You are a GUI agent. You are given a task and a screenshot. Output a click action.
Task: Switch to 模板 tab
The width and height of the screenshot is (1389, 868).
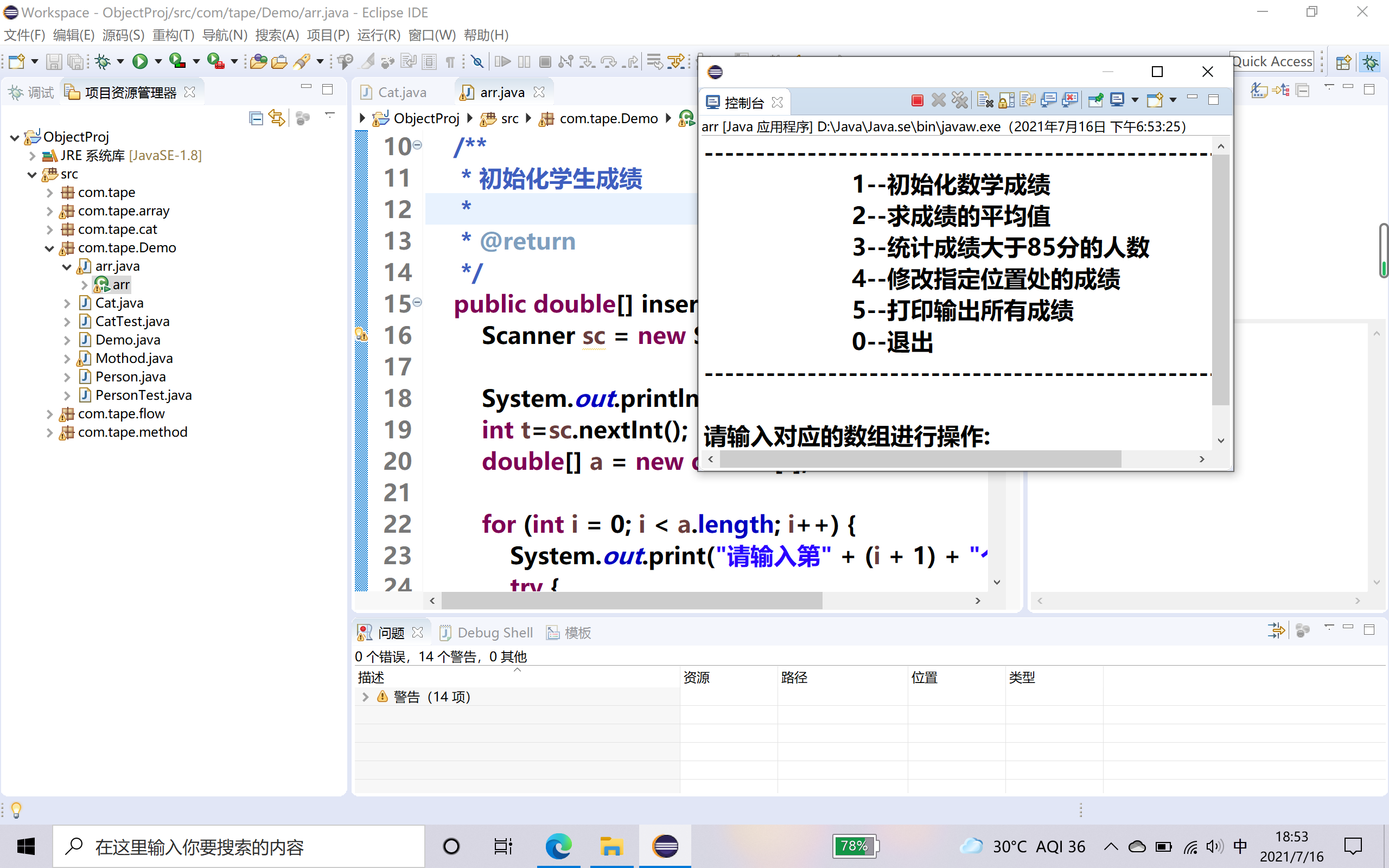coord(569,632)
